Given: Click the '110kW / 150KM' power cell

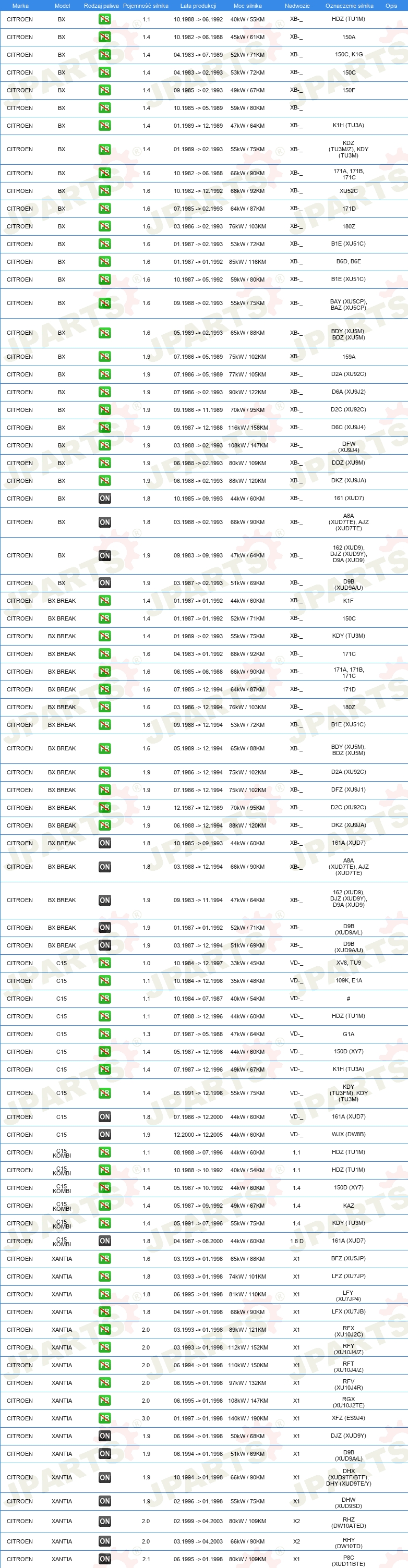Looking at the screenshot, I should click(247, 1365).
